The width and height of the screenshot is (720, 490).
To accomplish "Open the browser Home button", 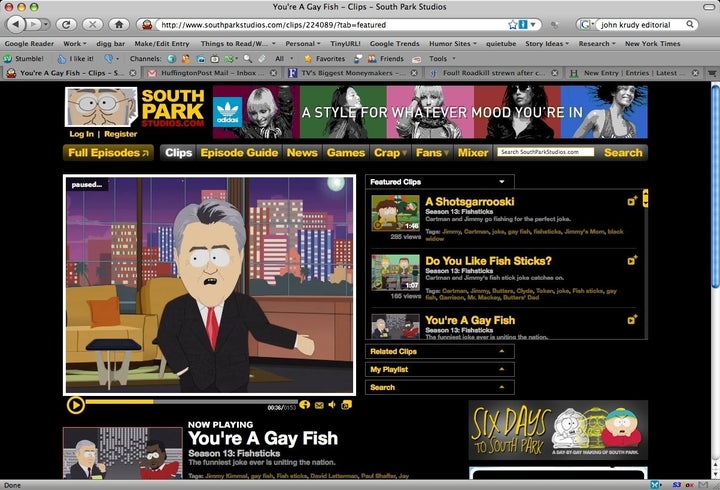I will tap(119, 24).
